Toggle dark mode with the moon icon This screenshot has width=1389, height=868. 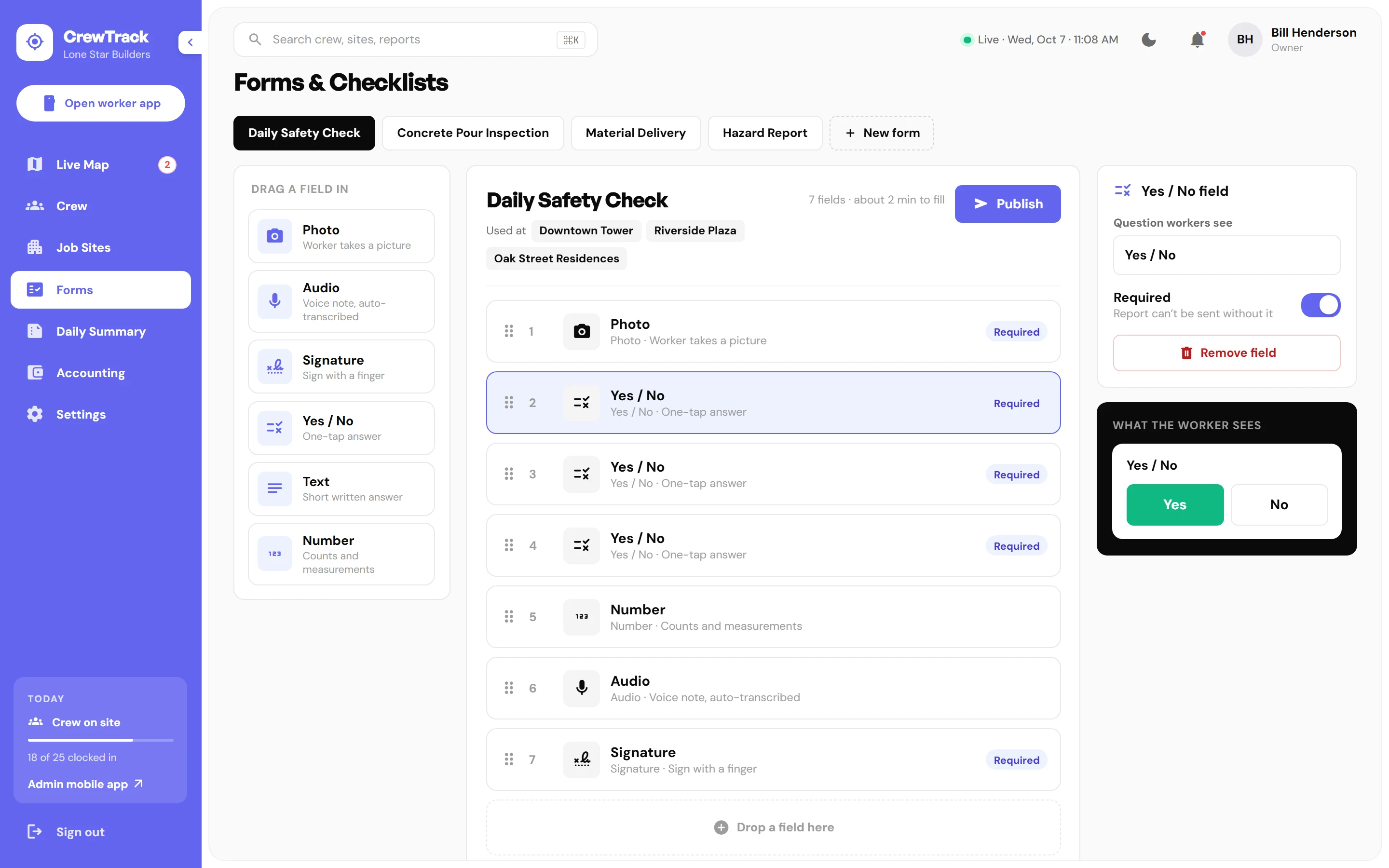(x=1148, y=40)
